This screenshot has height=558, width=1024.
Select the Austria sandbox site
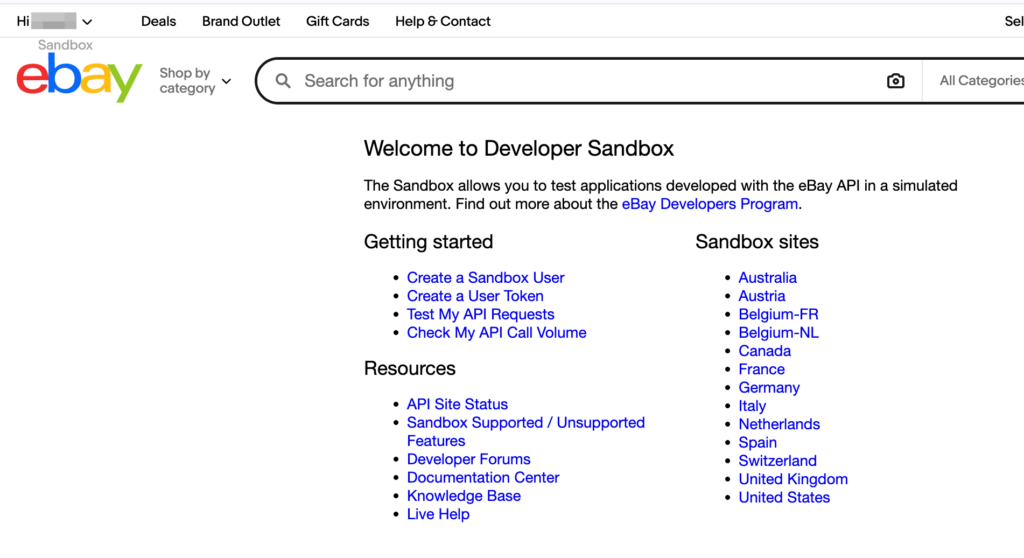click(x=761, y=296)
